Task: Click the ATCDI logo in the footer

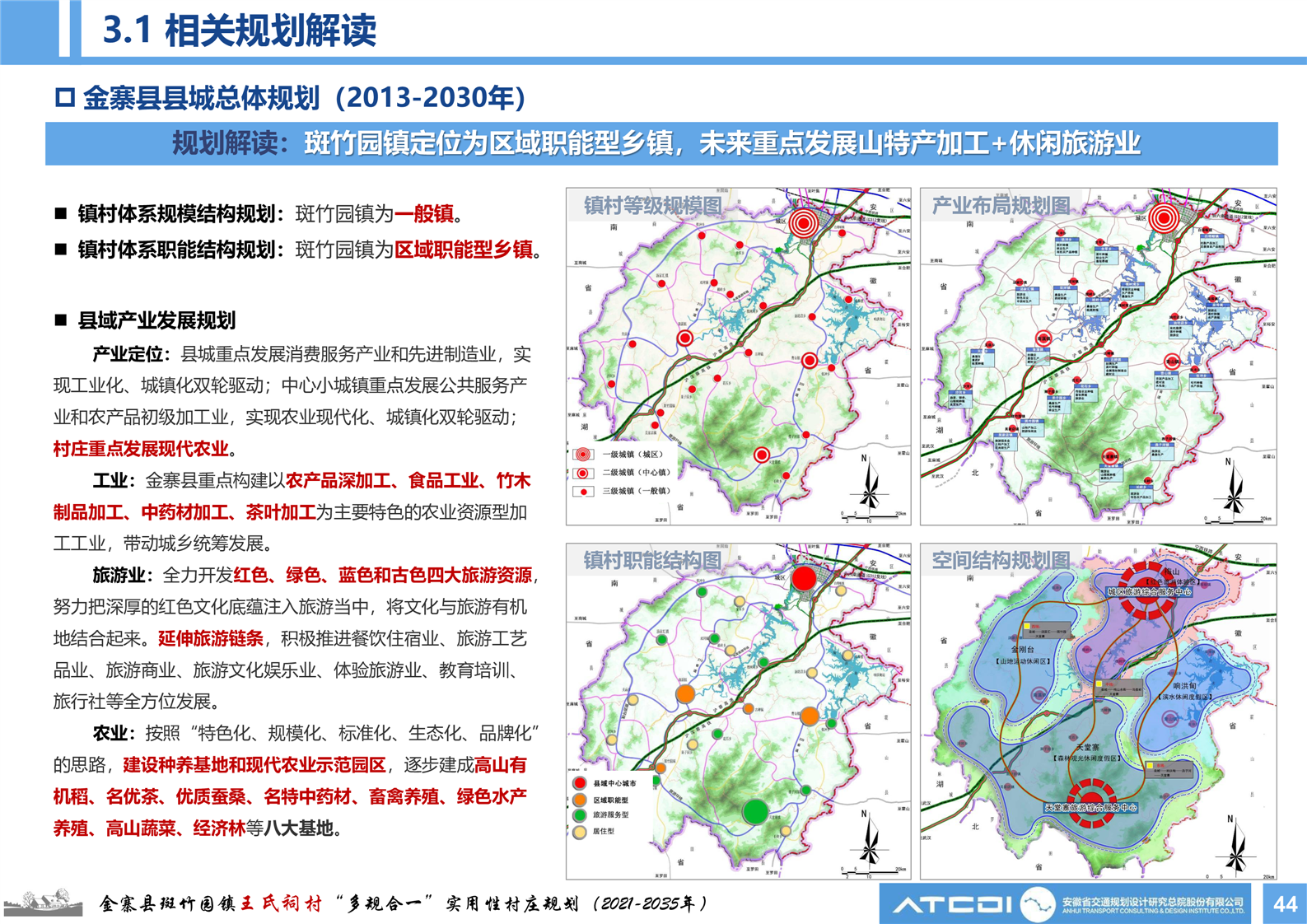Action: (954, 905)
